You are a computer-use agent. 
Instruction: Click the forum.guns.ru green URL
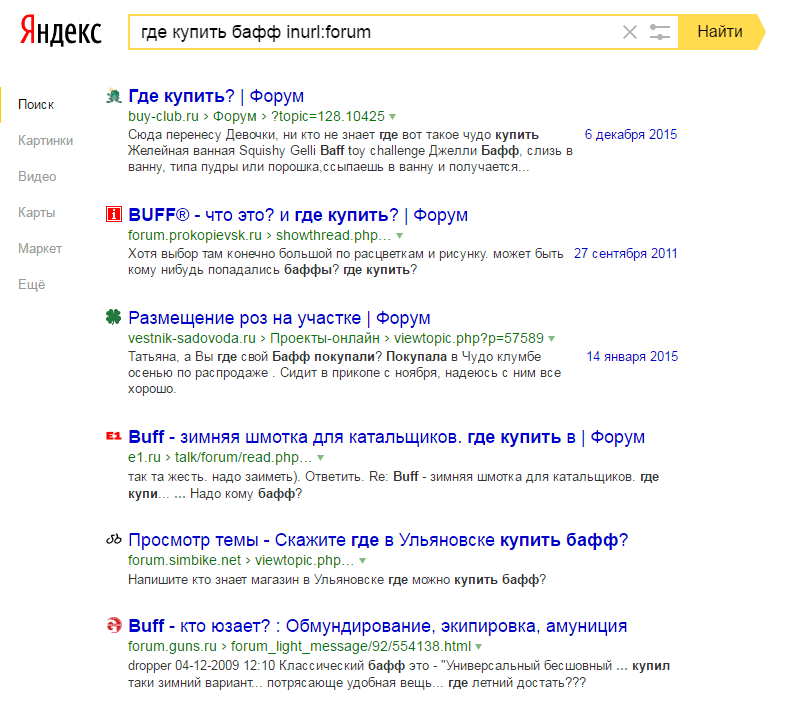point(172,646)
